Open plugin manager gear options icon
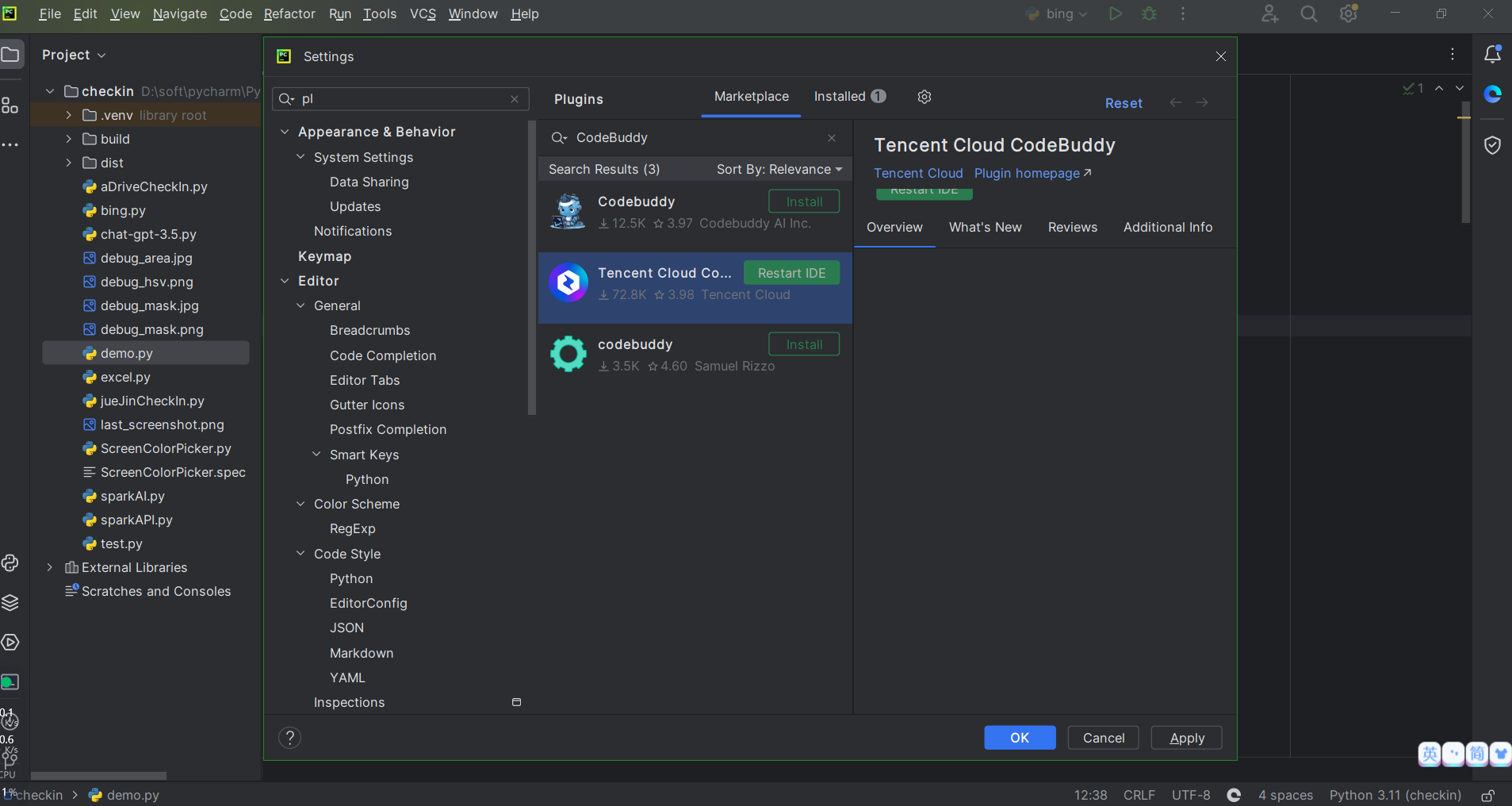 pos(924,97)
